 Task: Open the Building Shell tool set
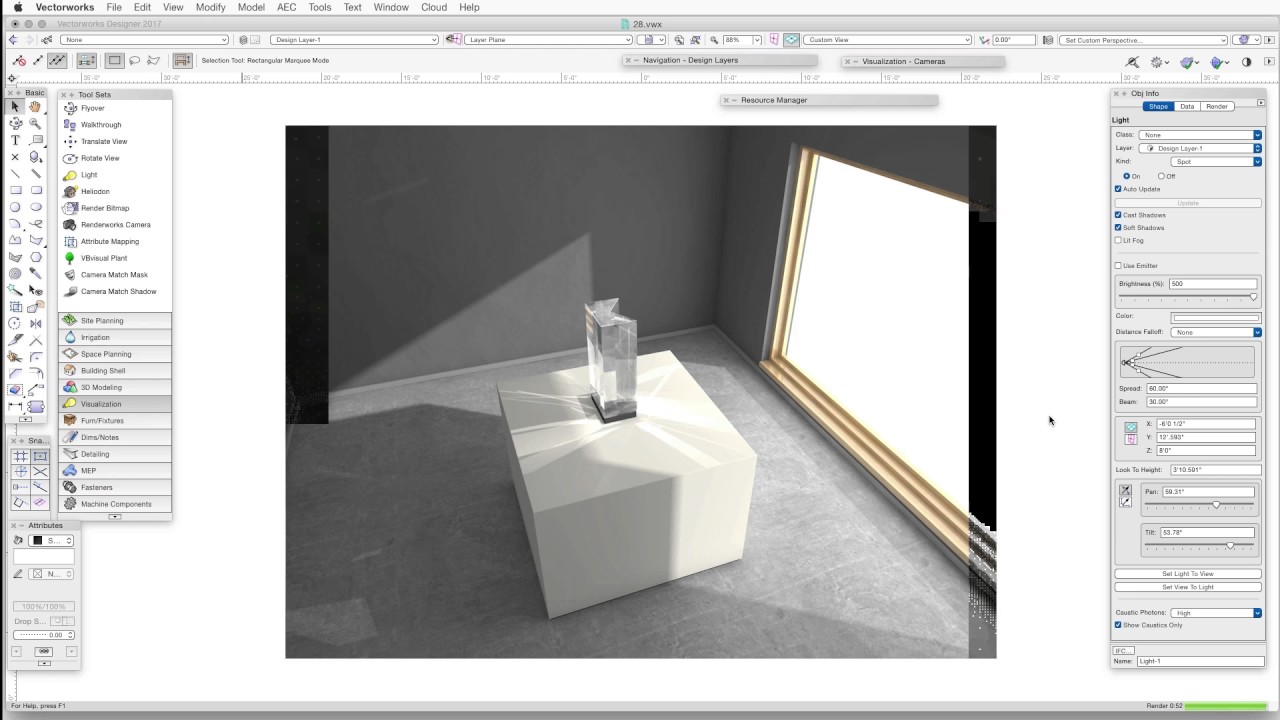[x=115, y=371]
